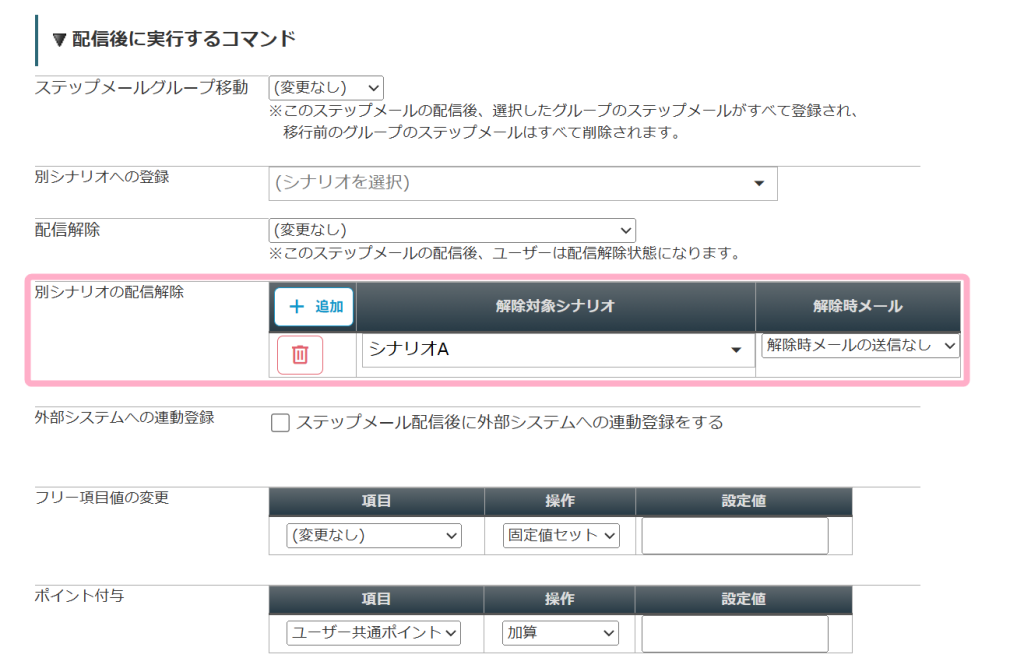
Task: Click the フリー項目値の変更 設定値 input field
Action: (x=735, y=536)
